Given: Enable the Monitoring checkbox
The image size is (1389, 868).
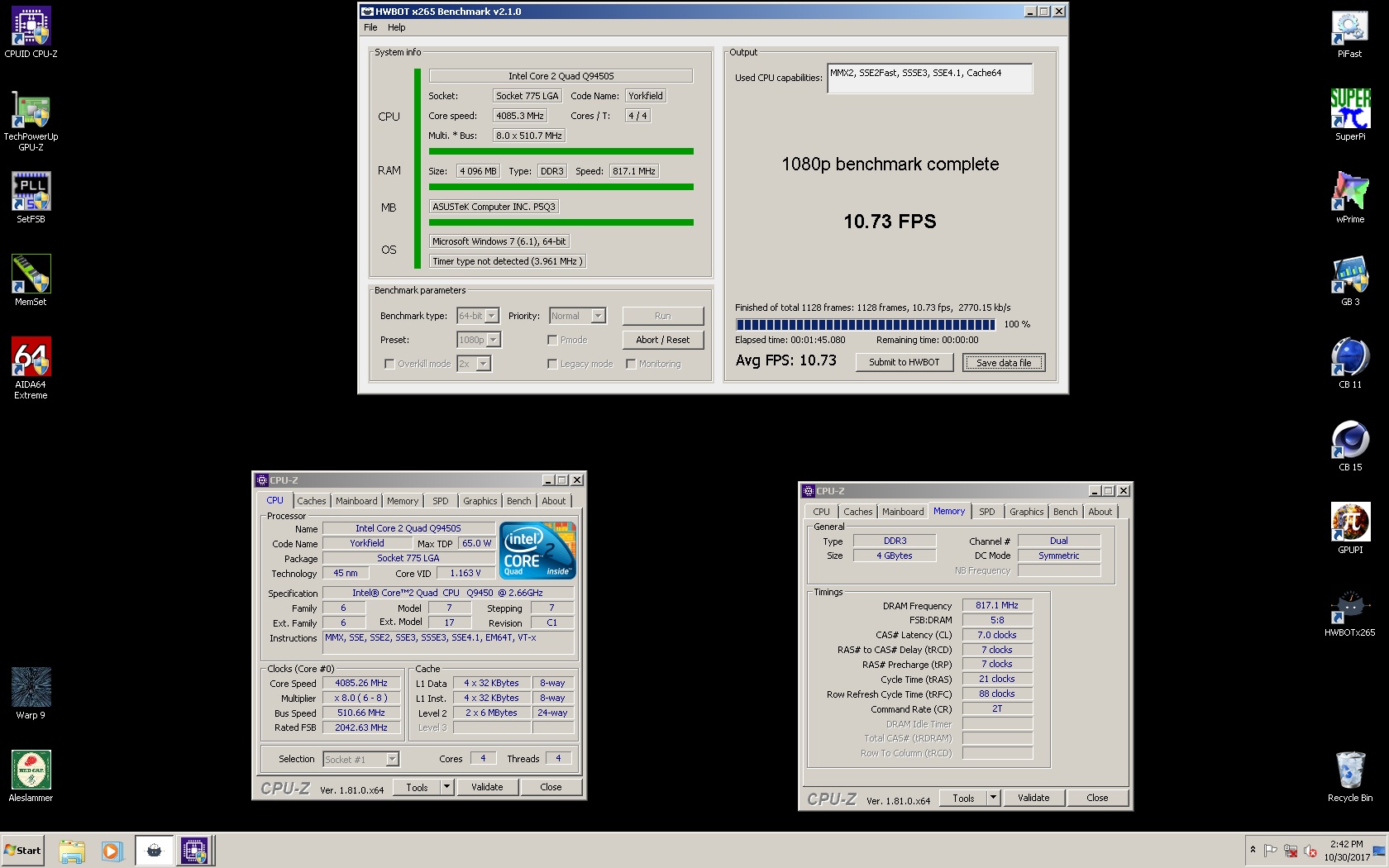Looking at the screenshot, I should point(631,364).
